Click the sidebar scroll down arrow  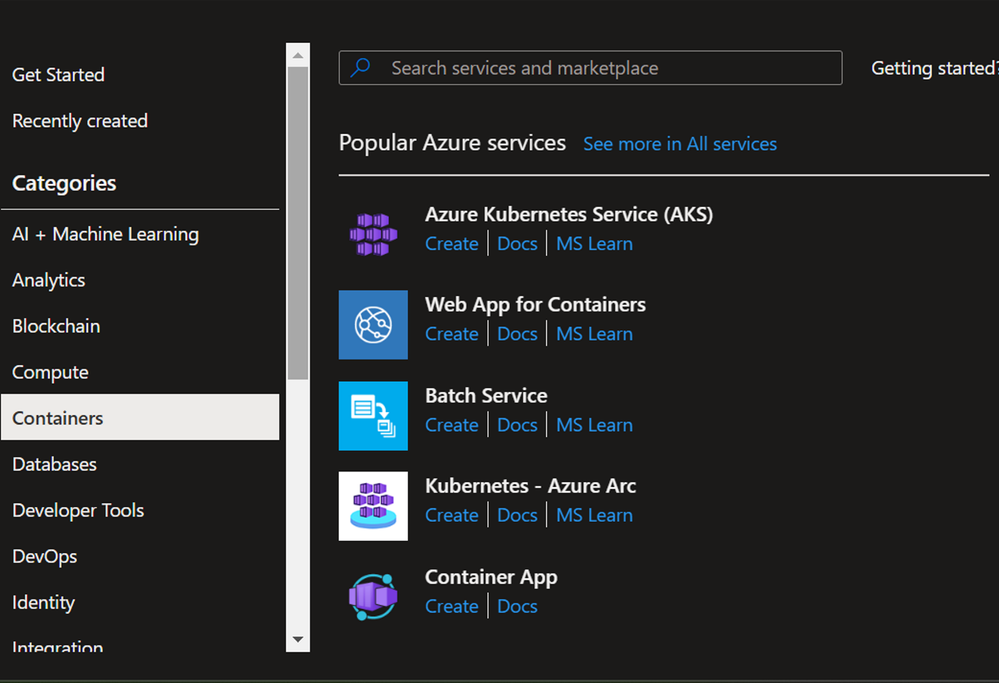[298, 640]
